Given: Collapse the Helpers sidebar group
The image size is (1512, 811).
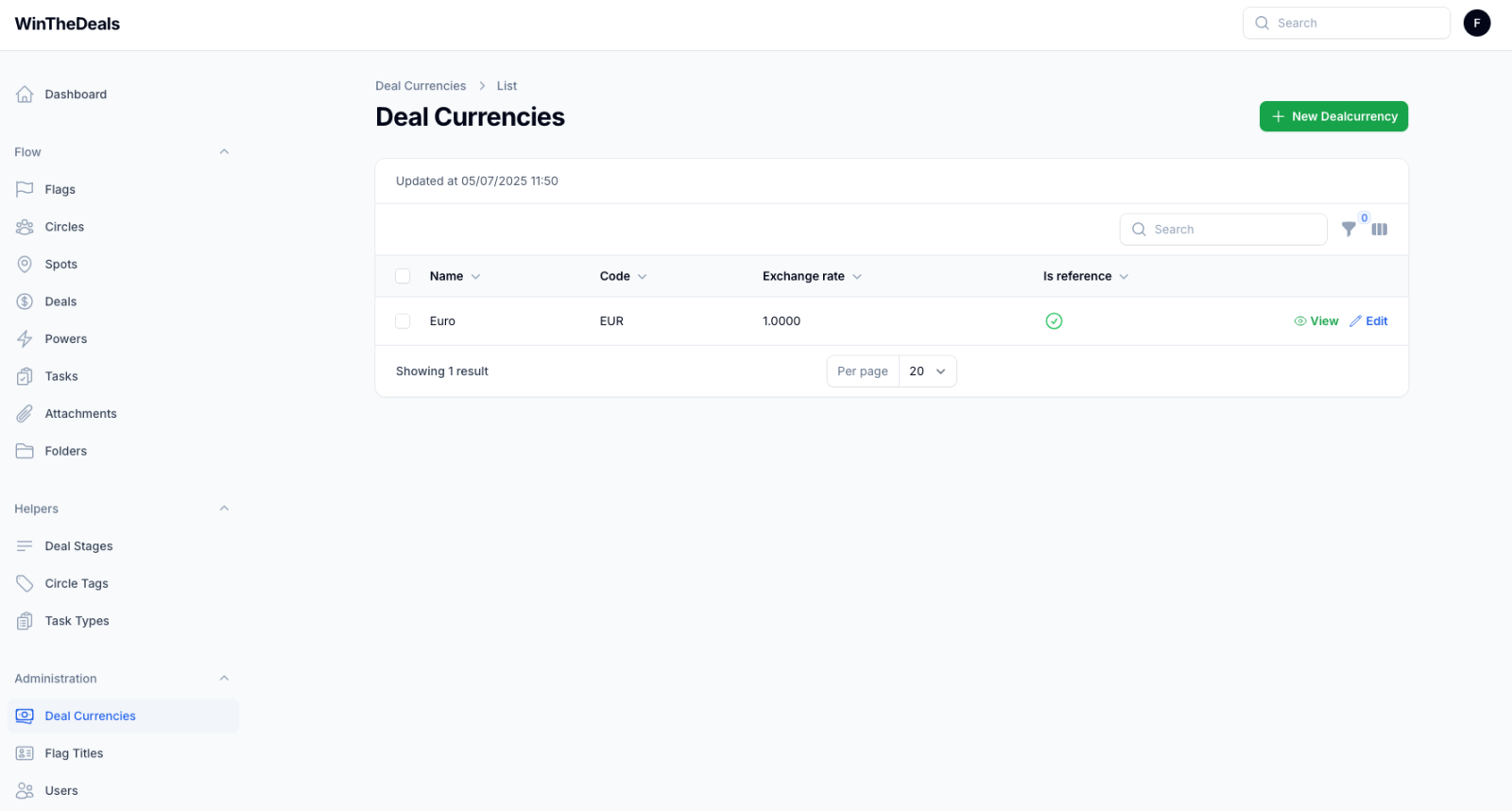Looking at the screenshot, I should (x=224, y=509).
